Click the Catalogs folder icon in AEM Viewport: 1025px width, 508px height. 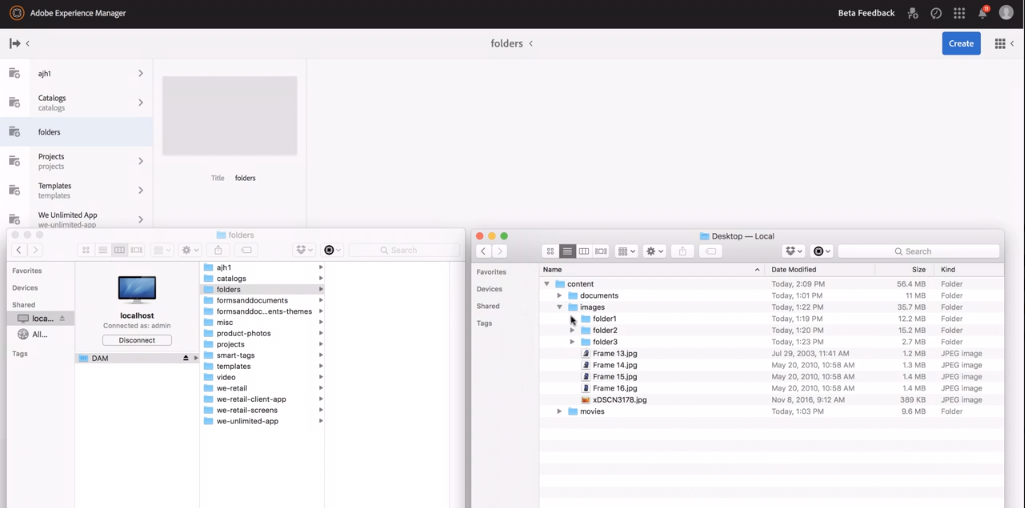[x=14, y=103]
